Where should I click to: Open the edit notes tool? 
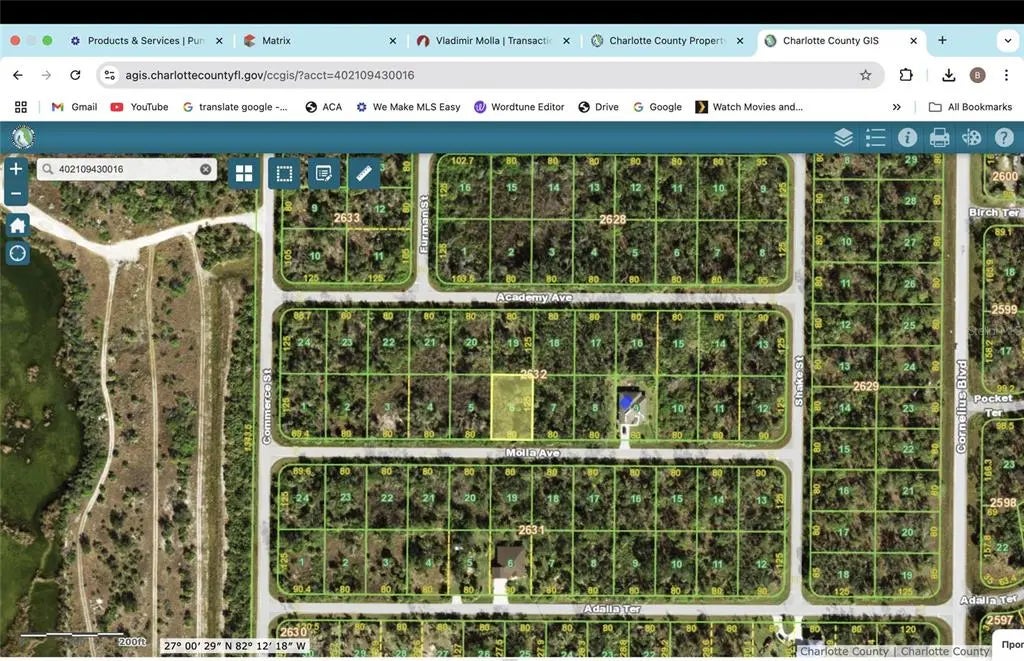click(324, 173)
